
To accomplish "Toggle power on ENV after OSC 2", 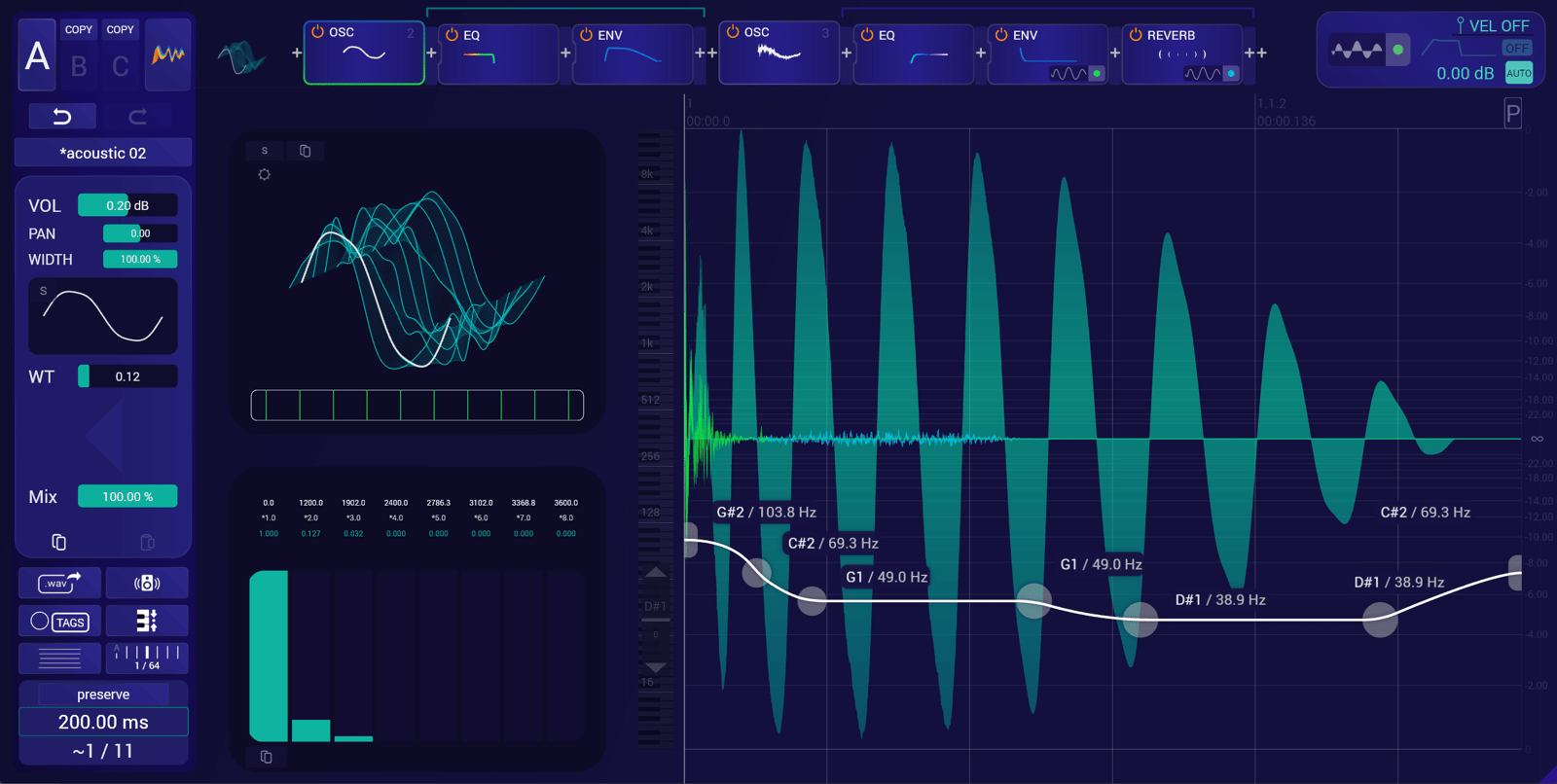I will (x=586, y=35).
